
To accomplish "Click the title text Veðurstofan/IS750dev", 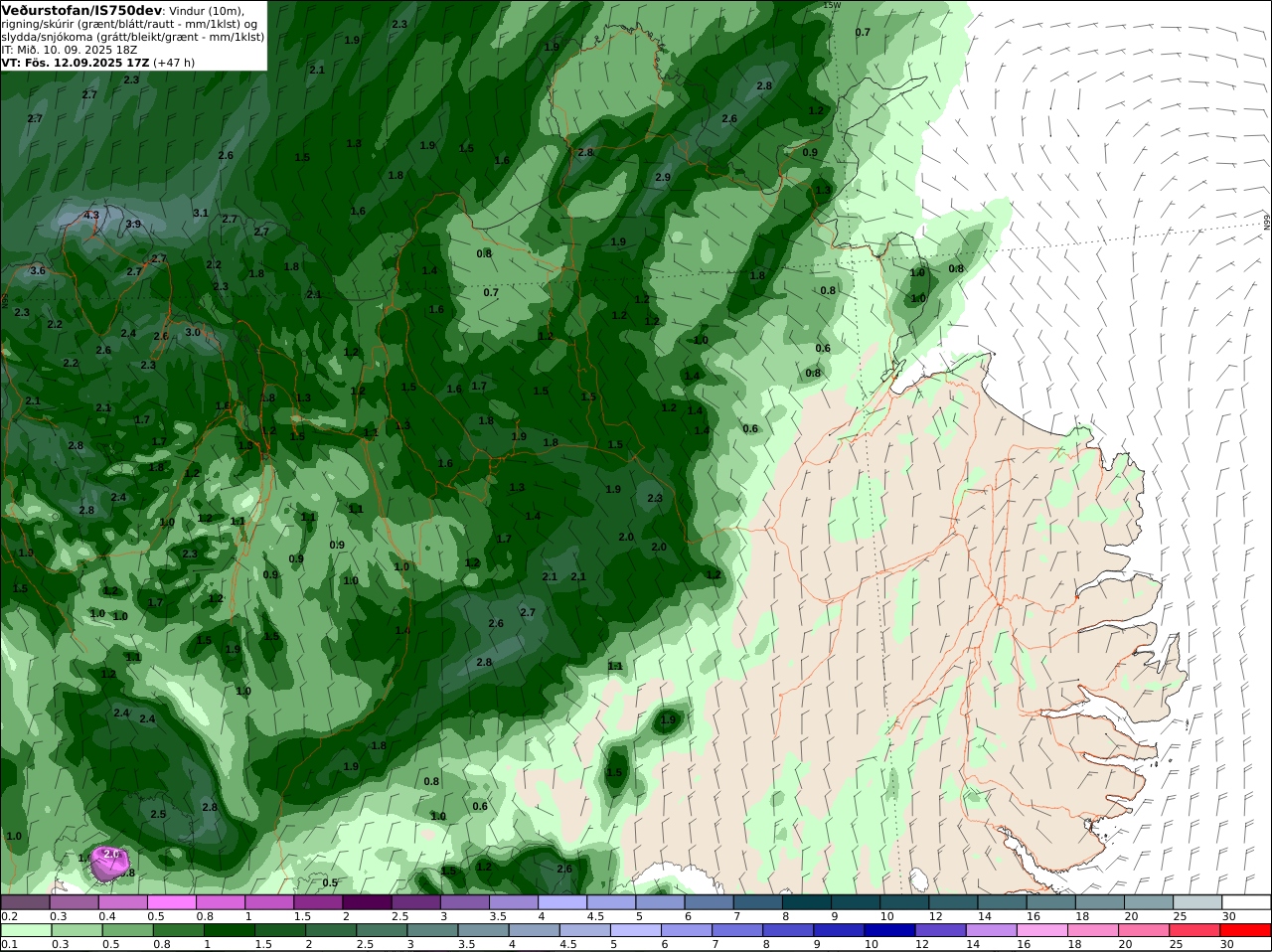I will pyautogui.click(x=81, y=10).
